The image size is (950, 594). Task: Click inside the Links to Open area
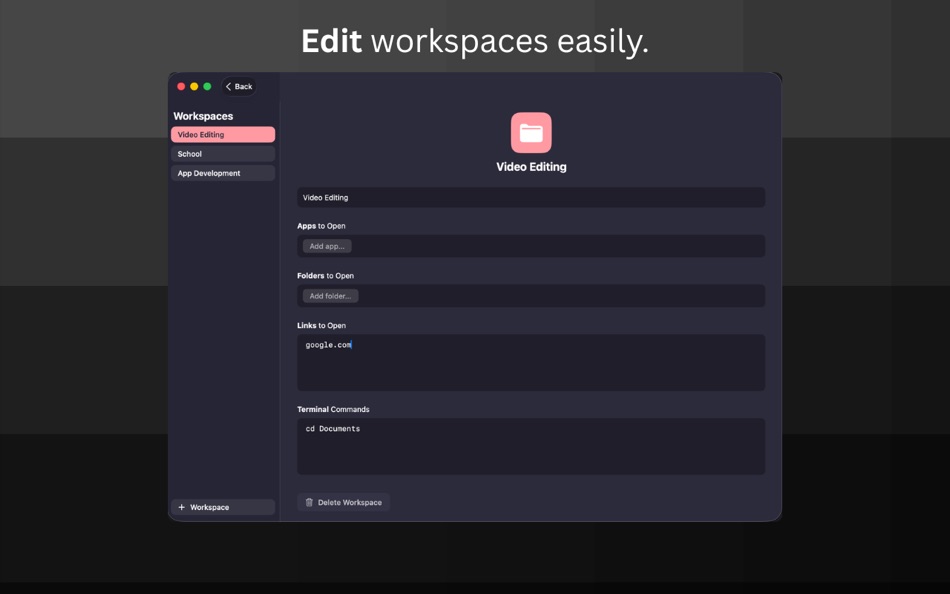tap(531, 360)
